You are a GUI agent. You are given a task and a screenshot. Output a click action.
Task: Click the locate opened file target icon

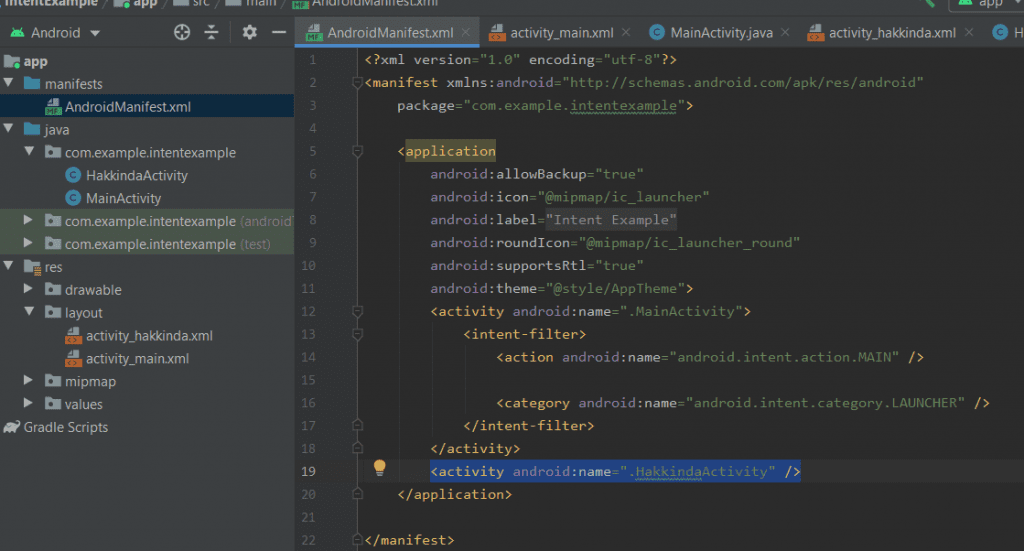[182, 32]
